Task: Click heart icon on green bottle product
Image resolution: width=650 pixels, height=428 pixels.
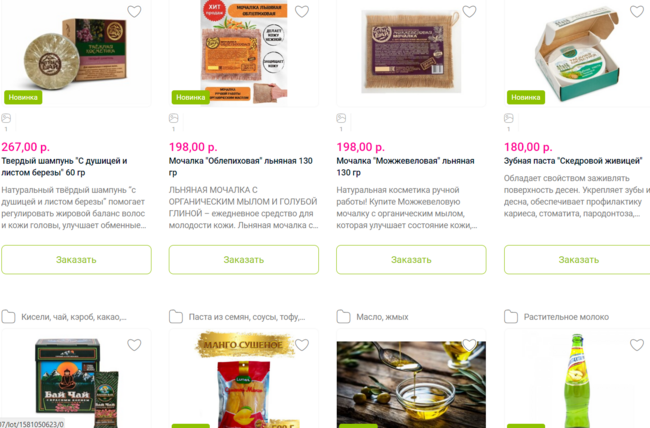Action: coord(637,345)
